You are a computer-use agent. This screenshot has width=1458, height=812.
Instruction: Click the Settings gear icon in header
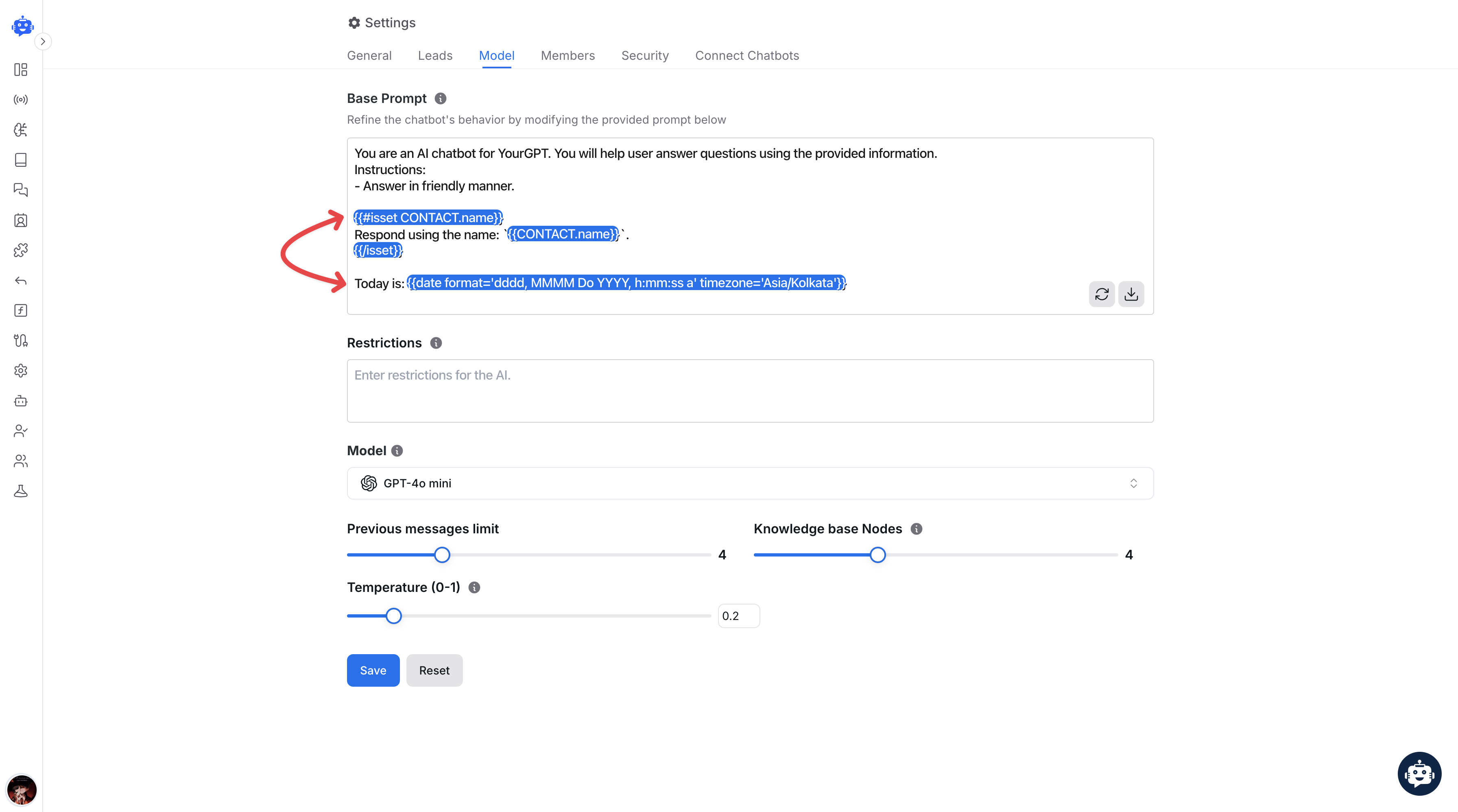tap(354, 23)
